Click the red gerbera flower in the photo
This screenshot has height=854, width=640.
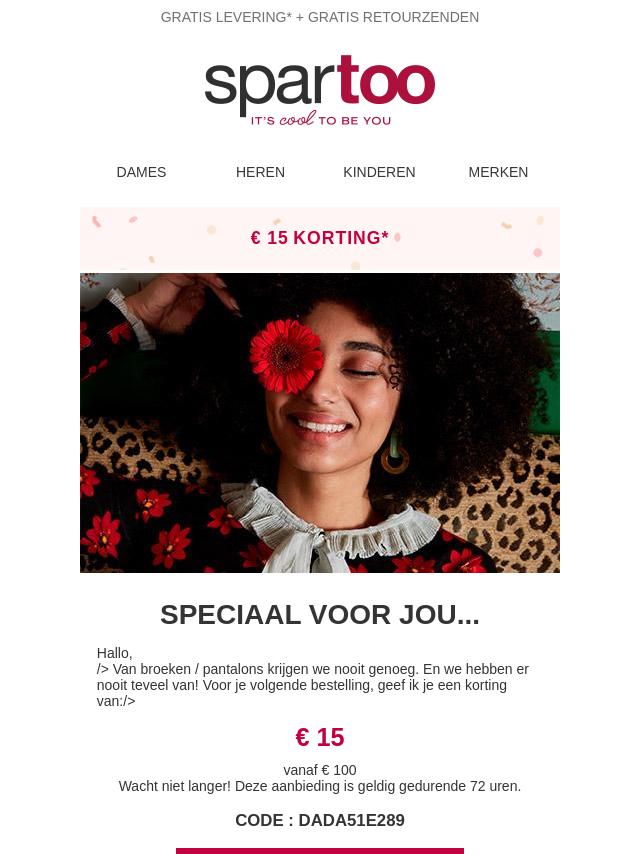(x=287, y=356)
